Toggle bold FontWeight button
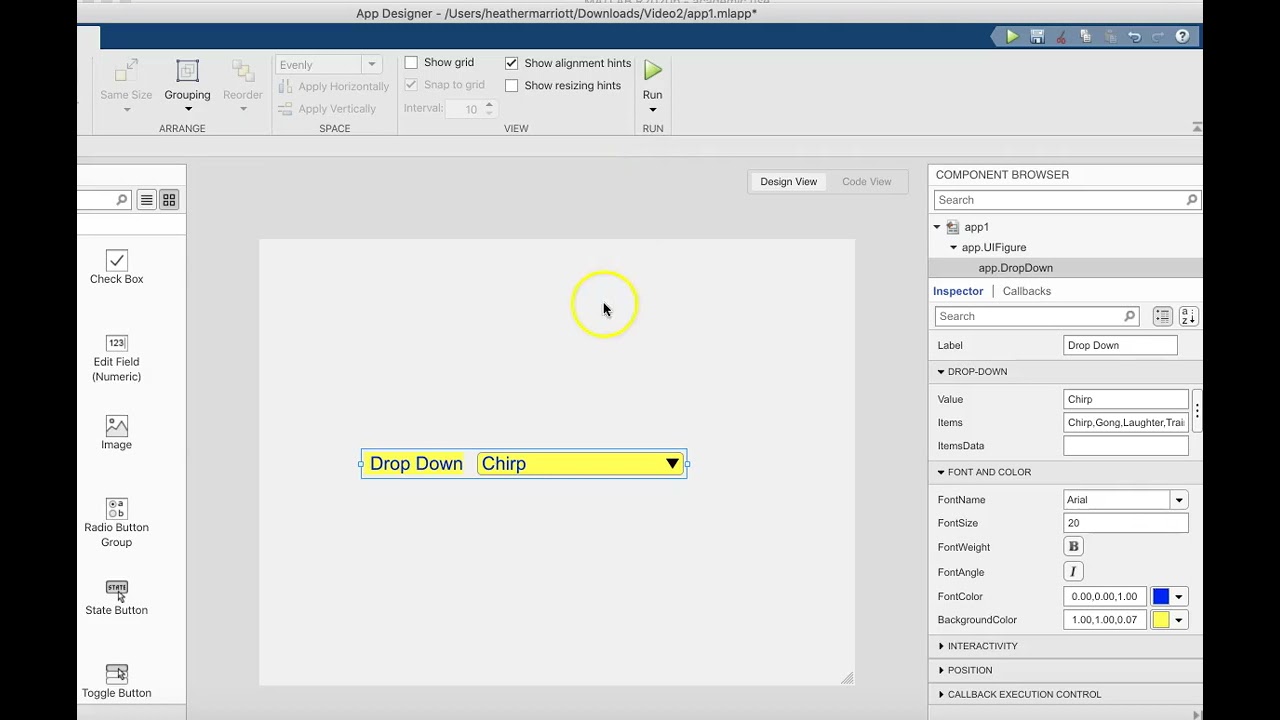The width and height of the screenshot is (1280, 720). pos(1073,547)
